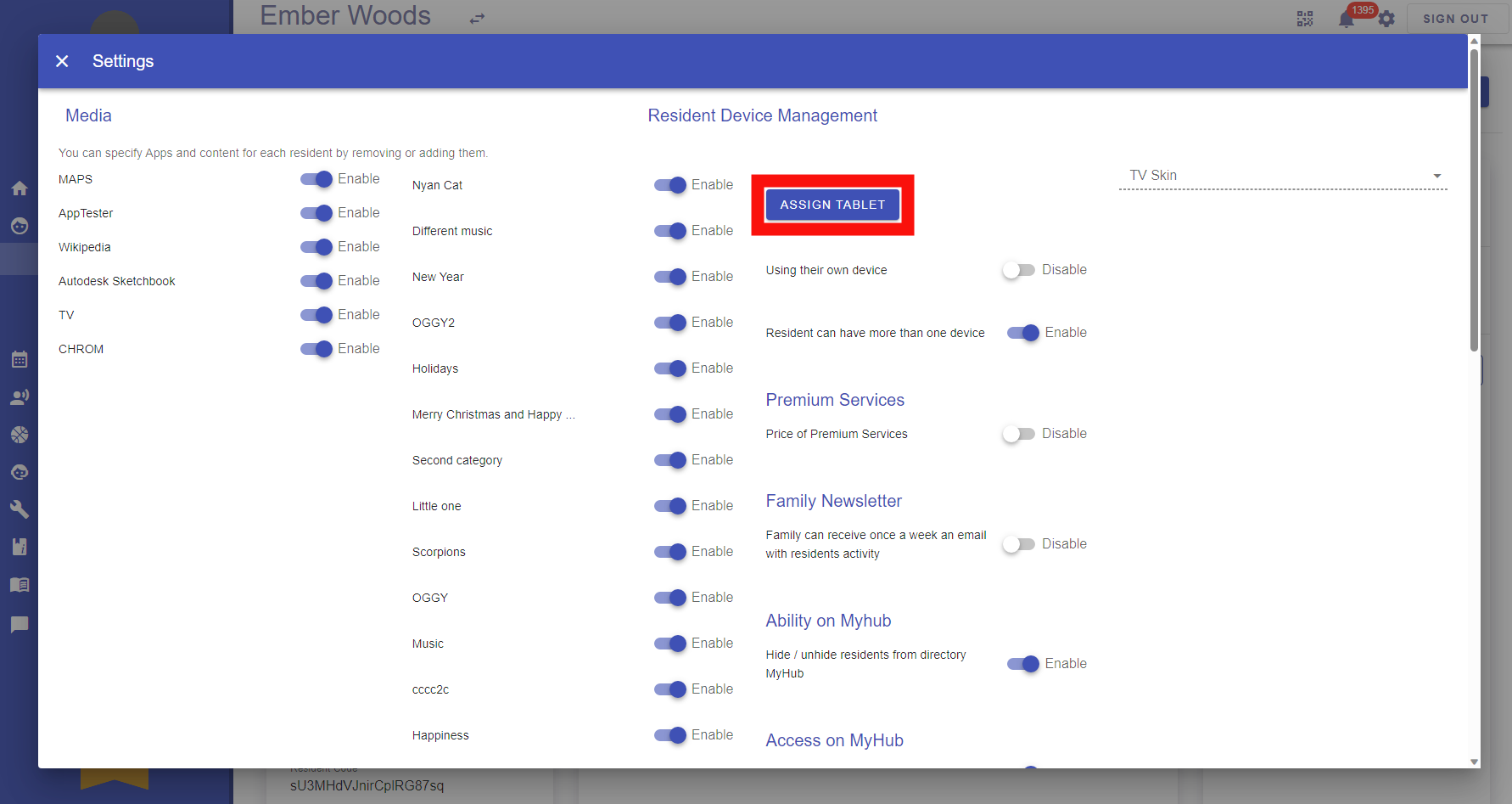The image size is (1512, 804).
Task: Toggle Merry Christmas and Happy switch
Action: [x=670, y=414]
